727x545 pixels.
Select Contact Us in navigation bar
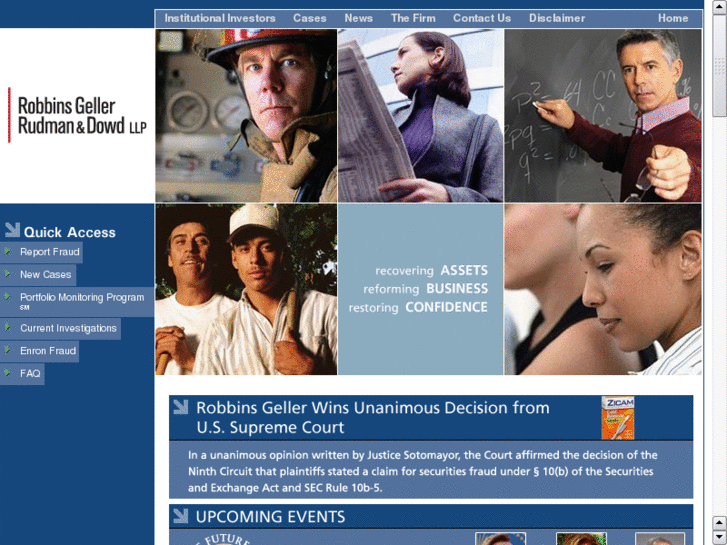coord(482,19)
